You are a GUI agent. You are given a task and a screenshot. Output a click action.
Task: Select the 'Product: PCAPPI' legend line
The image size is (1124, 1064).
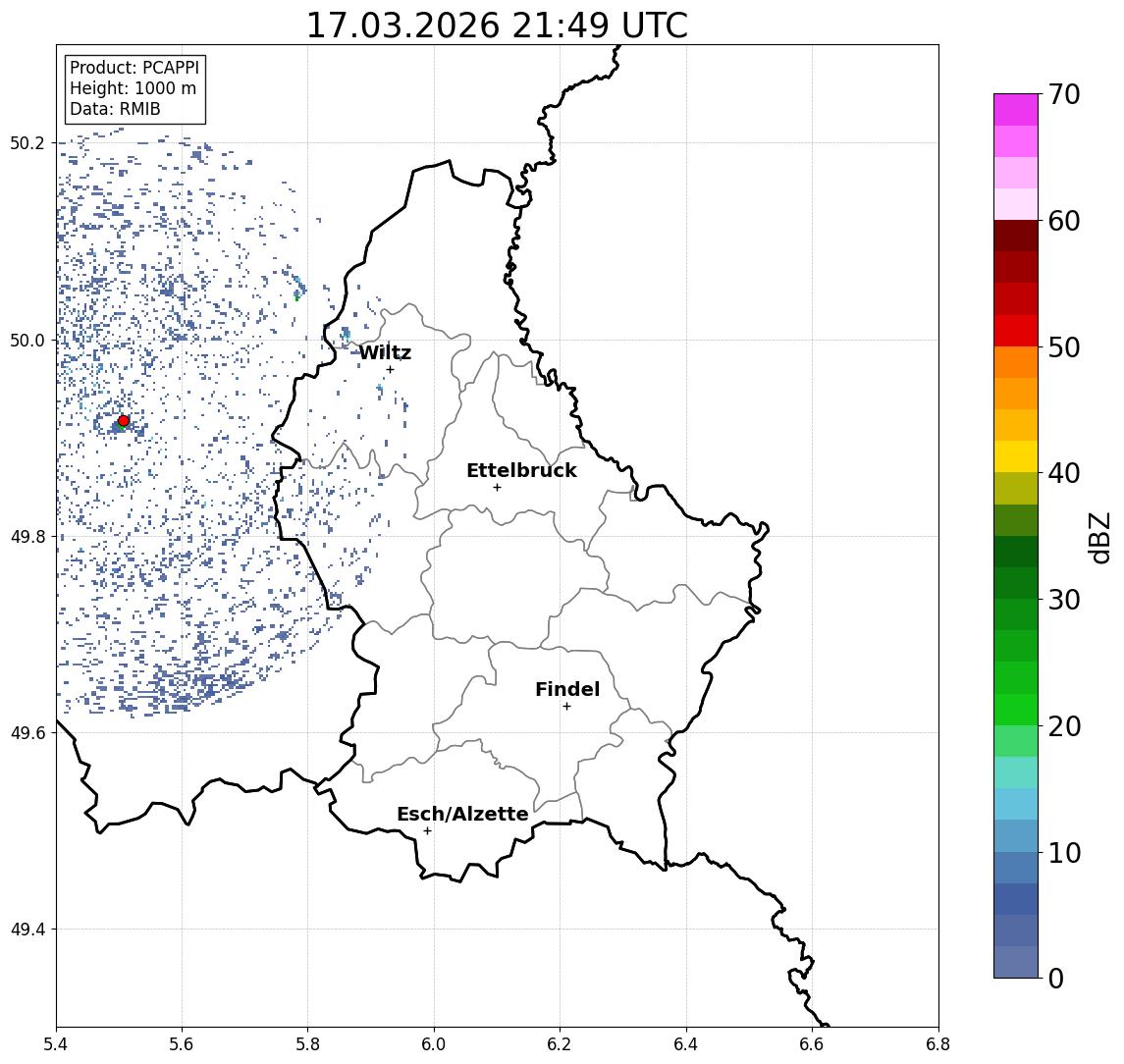coord(134,68)
